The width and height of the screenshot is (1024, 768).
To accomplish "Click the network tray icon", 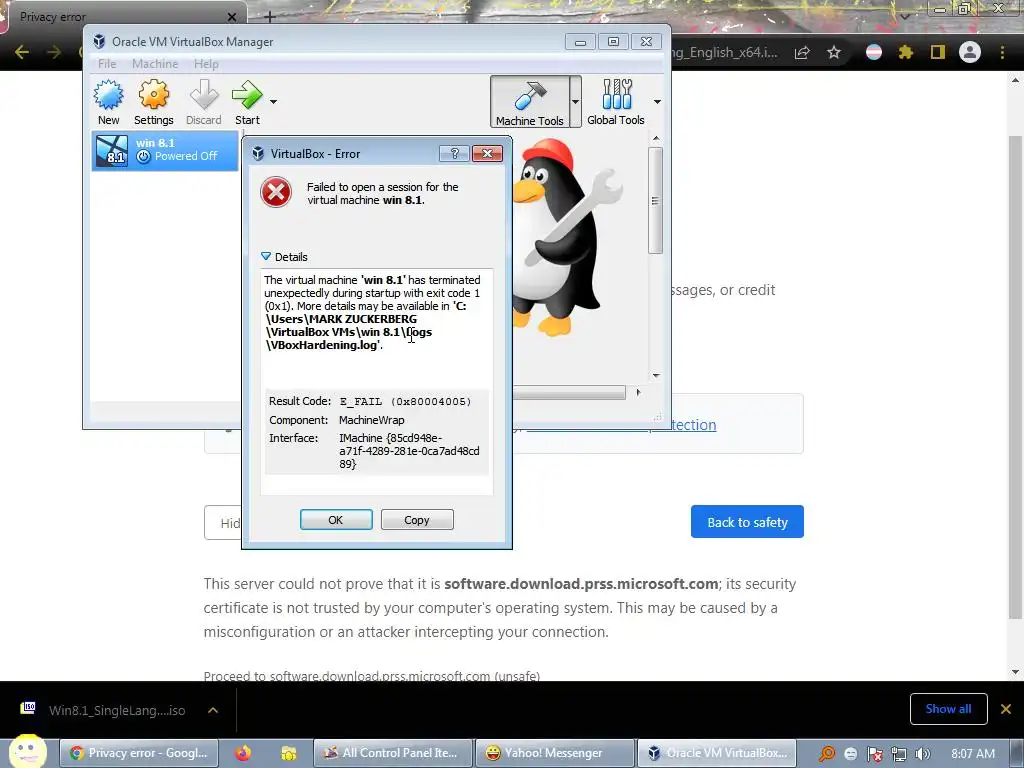I will coord(899,754).
